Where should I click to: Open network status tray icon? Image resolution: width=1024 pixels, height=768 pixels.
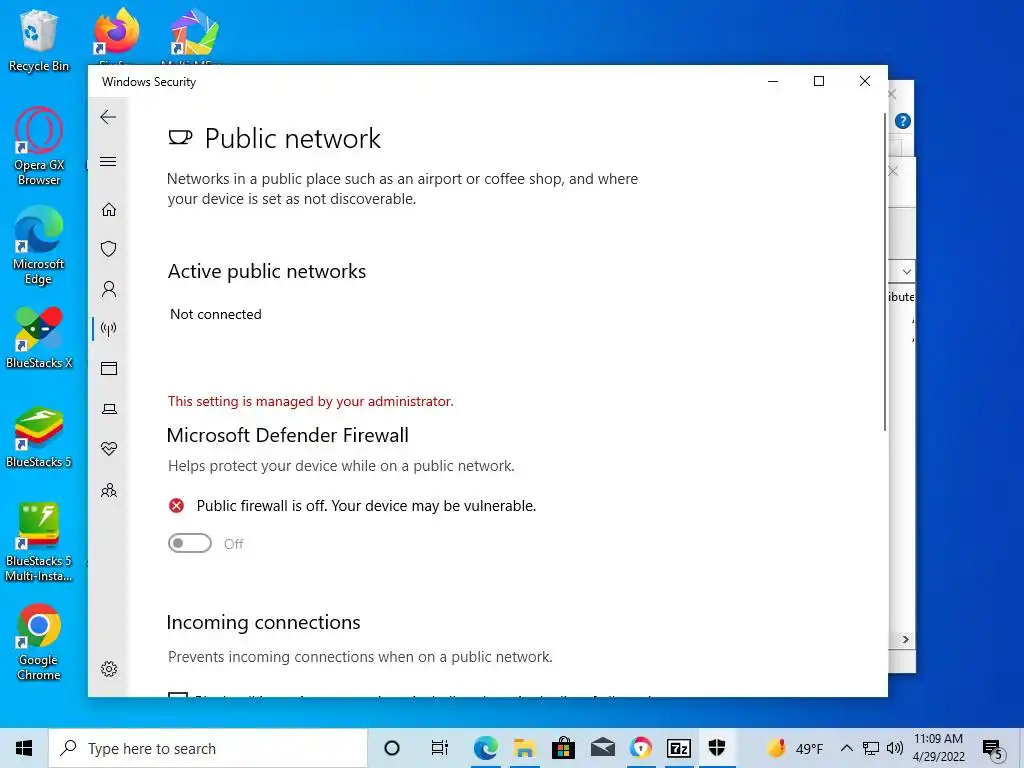871,748
